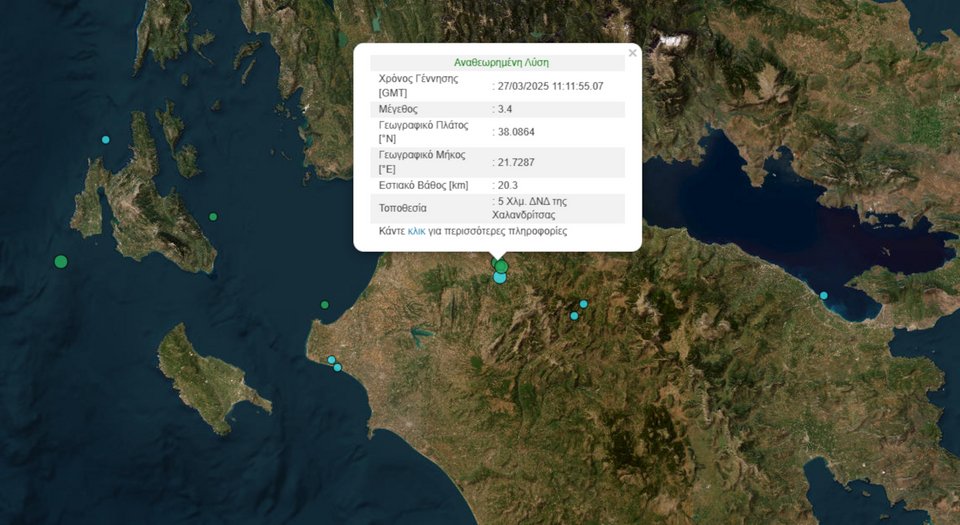Open green marker off northwest Peloponnese coast
Image resolution: width=960 pixels, height=525 pixels.
tap(325, 305)
